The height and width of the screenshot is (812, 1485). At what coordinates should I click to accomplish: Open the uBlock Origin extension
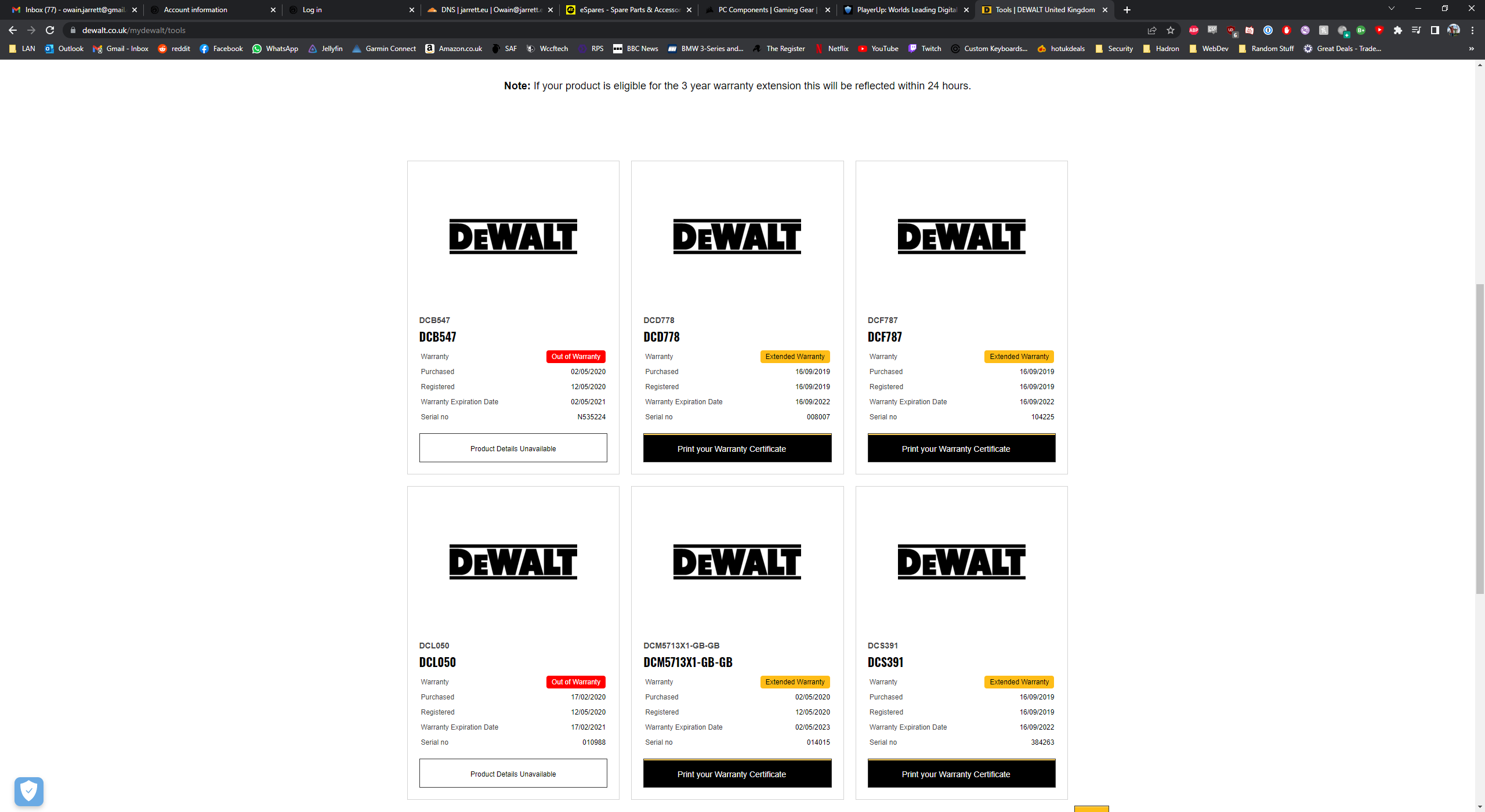pyautogui.click(x=1232, y=30)
